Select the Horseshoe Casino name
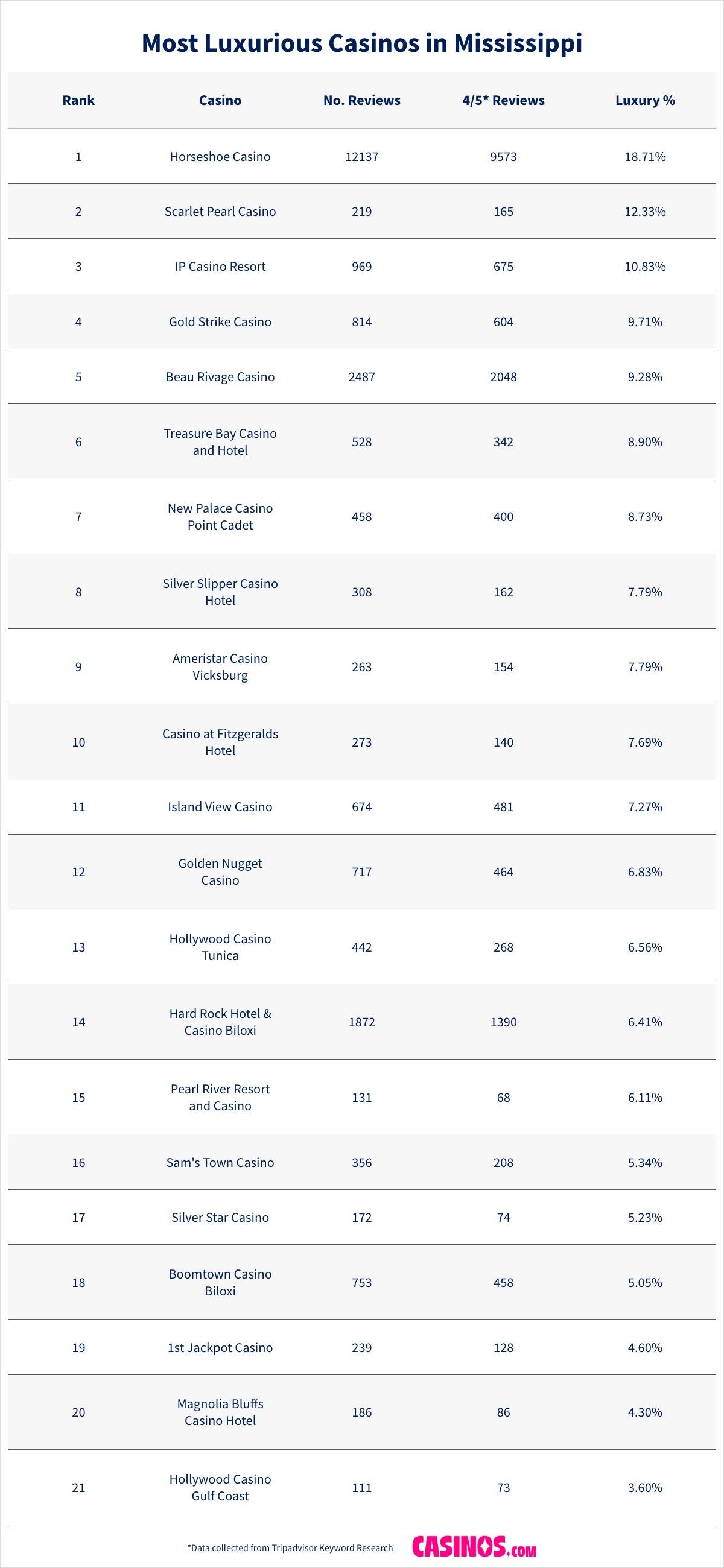Viewport: 724px width, 1568px height. click(x=220, y=156)
